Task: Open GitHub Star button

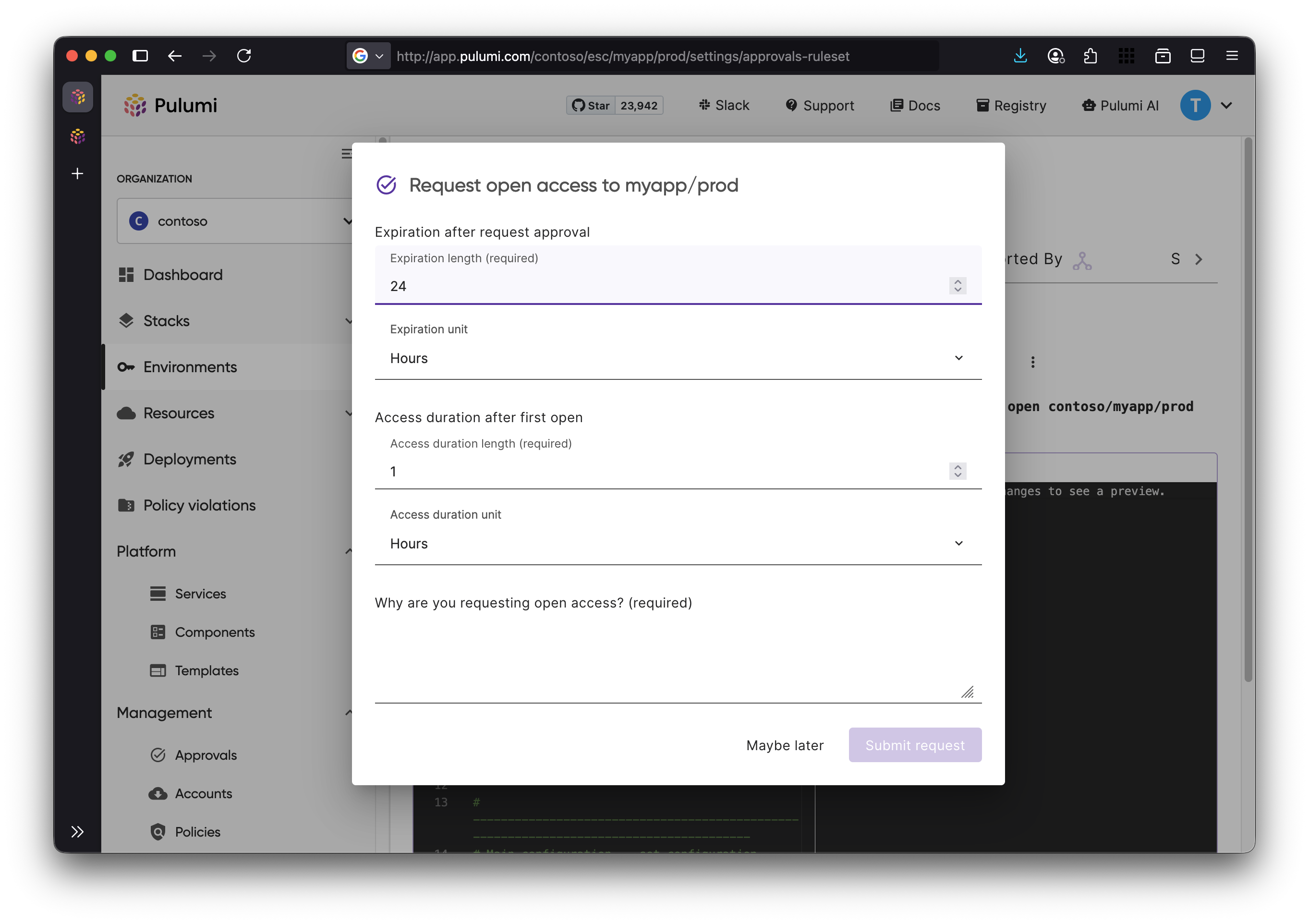Action: pos(591,106)
